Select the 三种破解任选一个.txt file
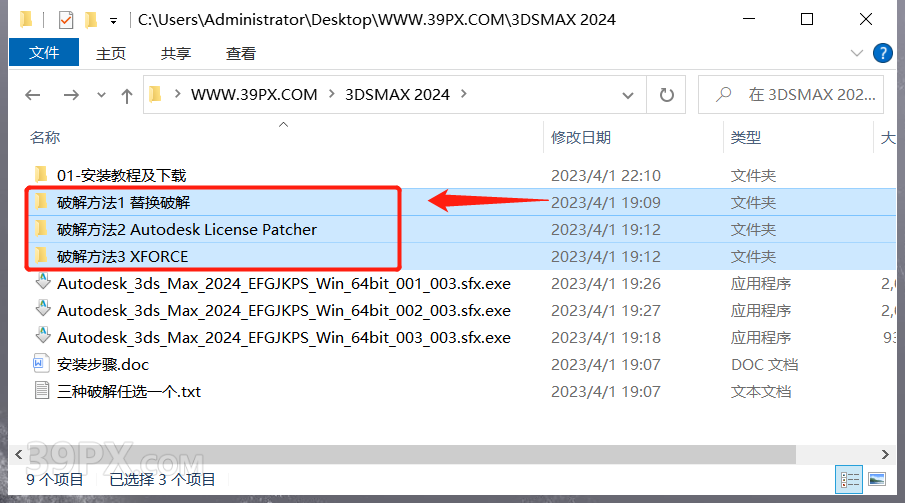The width and height of the screenshot is (905, 503). point(129,392)
